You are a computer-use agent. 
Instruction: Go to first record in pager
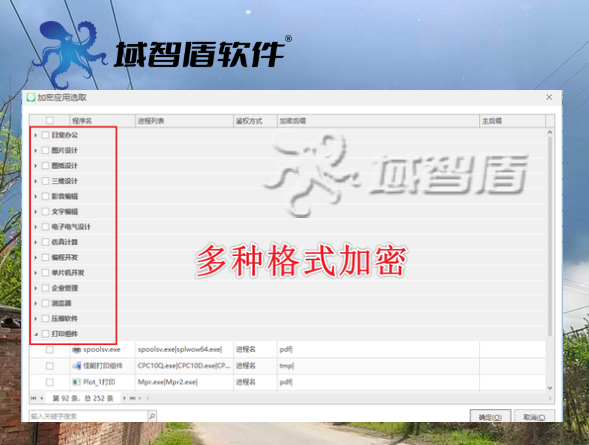[x=34, y=398]
